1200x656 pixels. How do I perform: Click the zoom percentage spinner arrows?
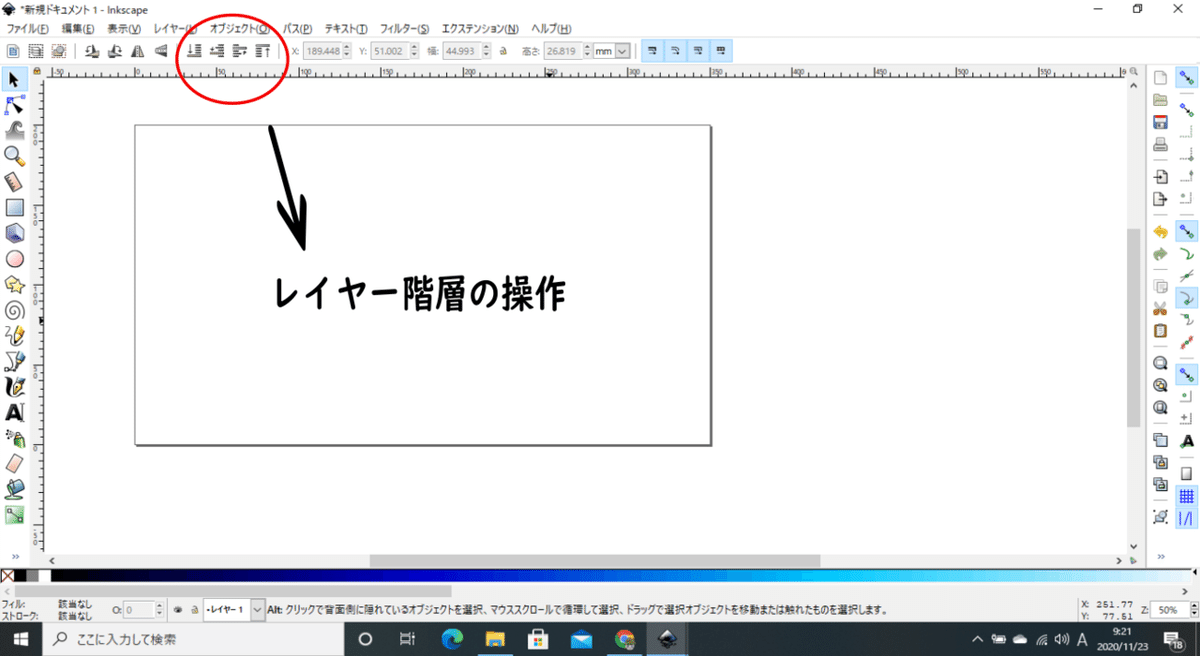[x=1192, y=609]
